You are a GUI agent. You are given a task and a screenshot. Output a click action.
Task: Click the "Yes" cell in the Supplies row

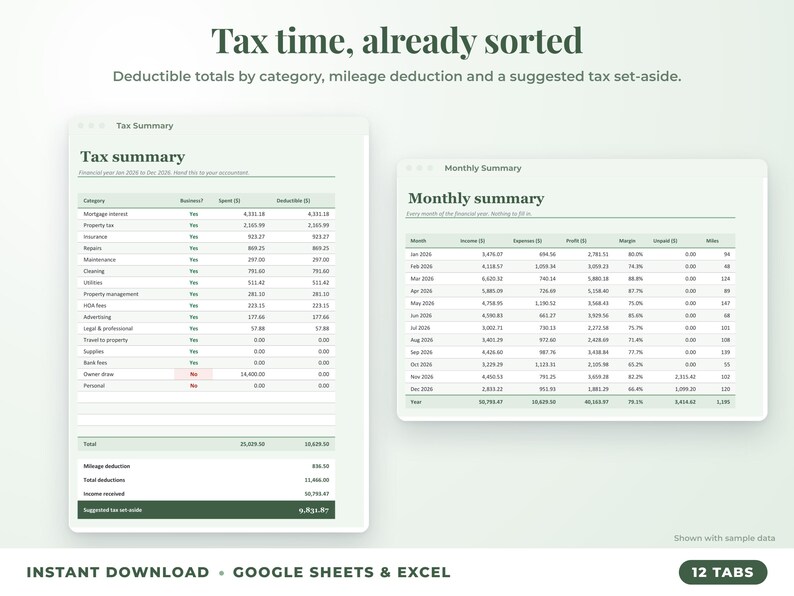tap(193, 351)
